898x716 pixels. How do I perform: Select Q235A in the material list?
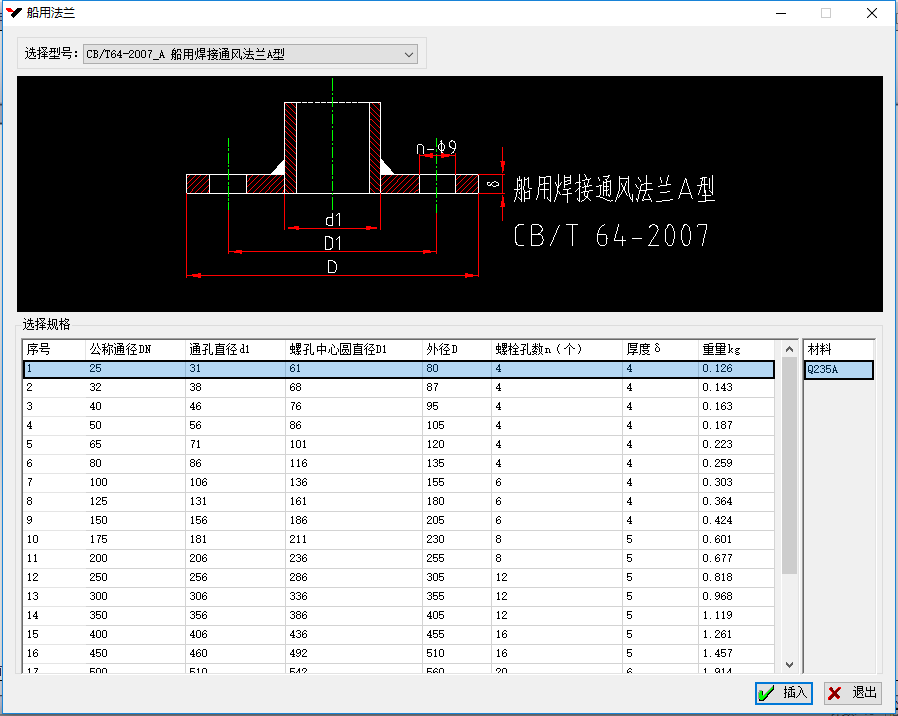838,369
